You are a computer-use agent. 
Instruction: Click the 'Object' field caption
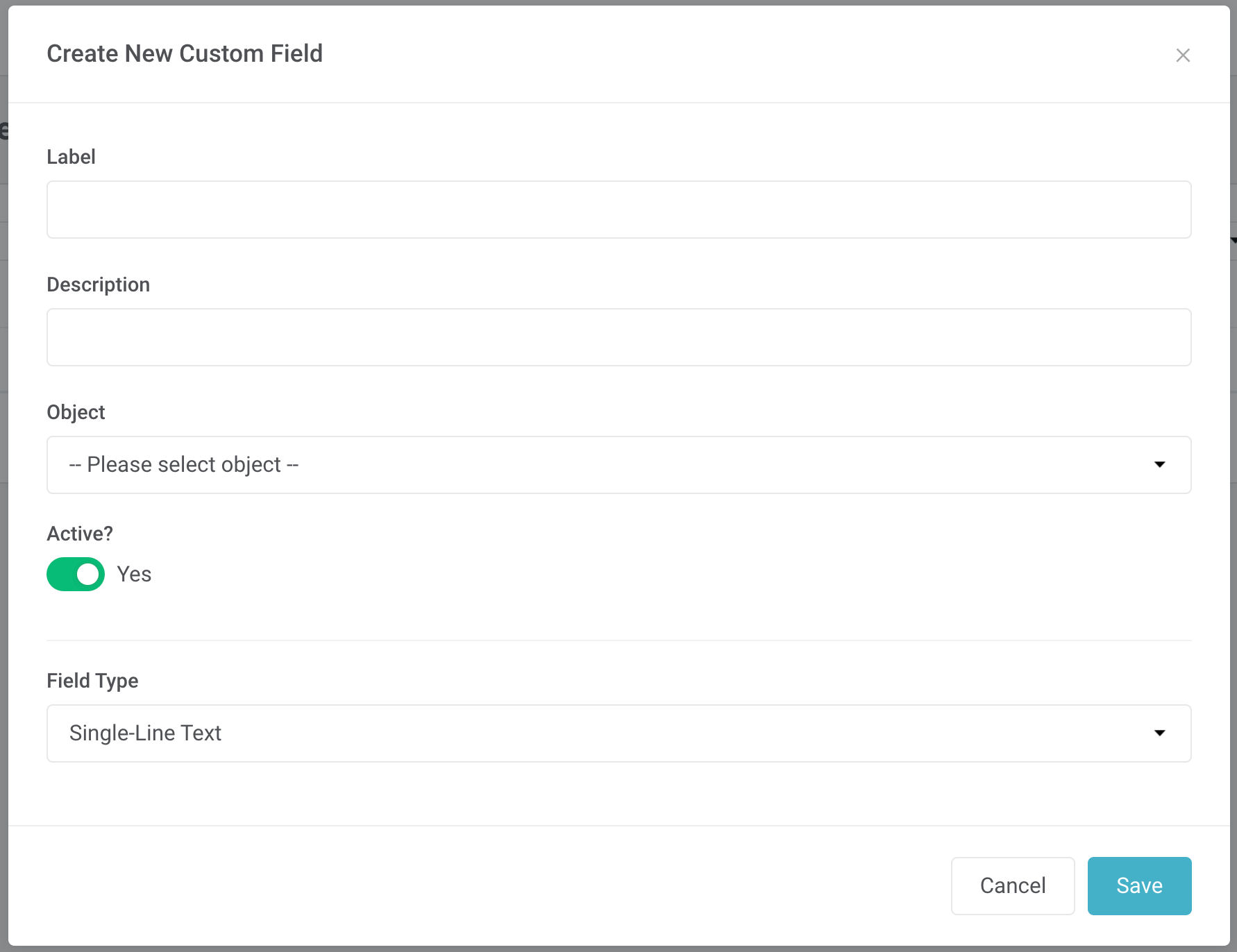(76, 412)
